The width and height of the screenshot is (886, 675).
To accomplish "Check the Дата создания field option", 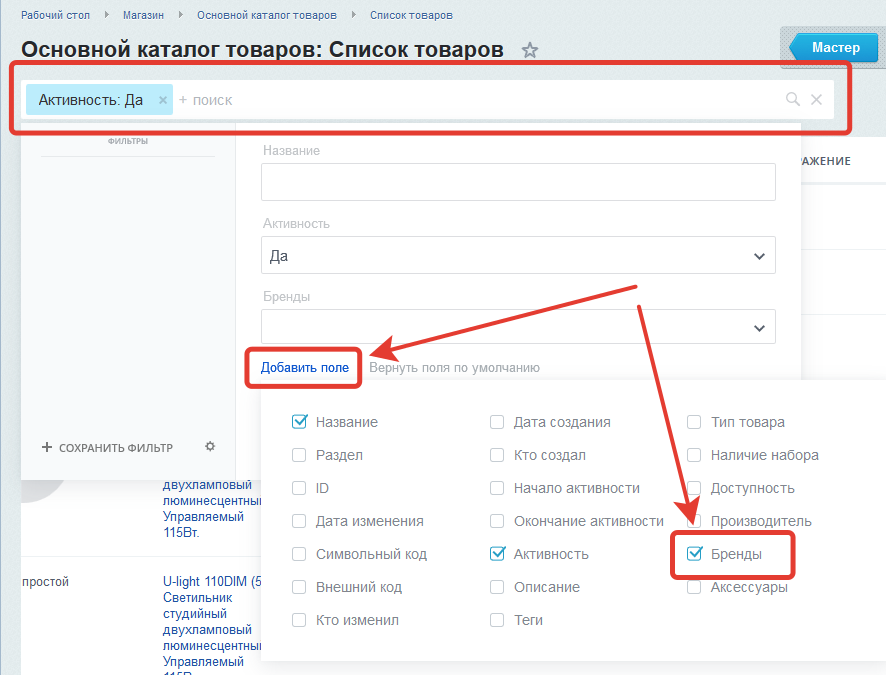I will pyautogui.click(x=497, y=422).
